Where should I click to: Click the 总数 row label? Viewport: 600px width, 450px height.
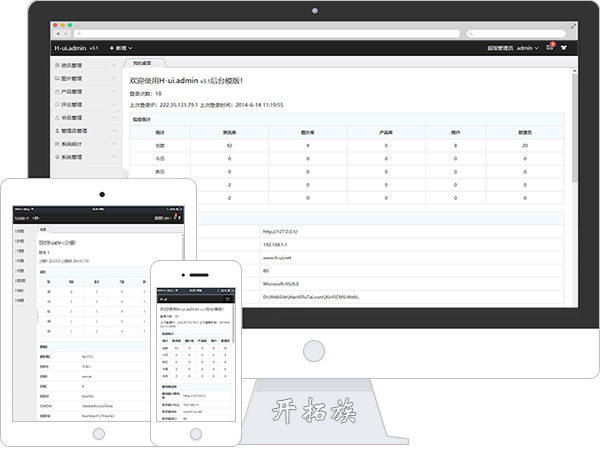pos(160,146)
